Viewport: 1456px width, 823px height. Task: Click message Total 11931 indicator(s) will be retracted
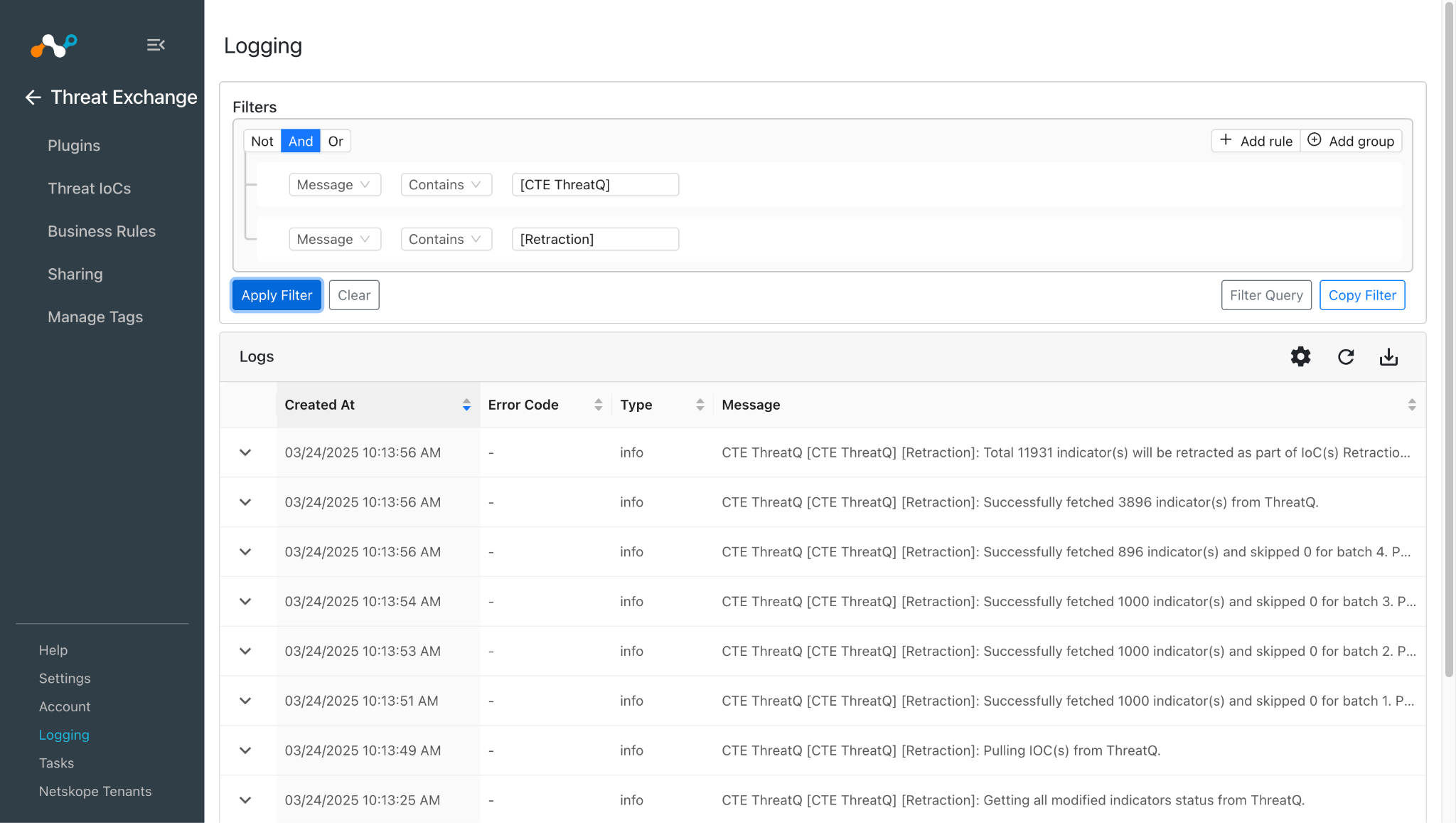[1066, 452]
